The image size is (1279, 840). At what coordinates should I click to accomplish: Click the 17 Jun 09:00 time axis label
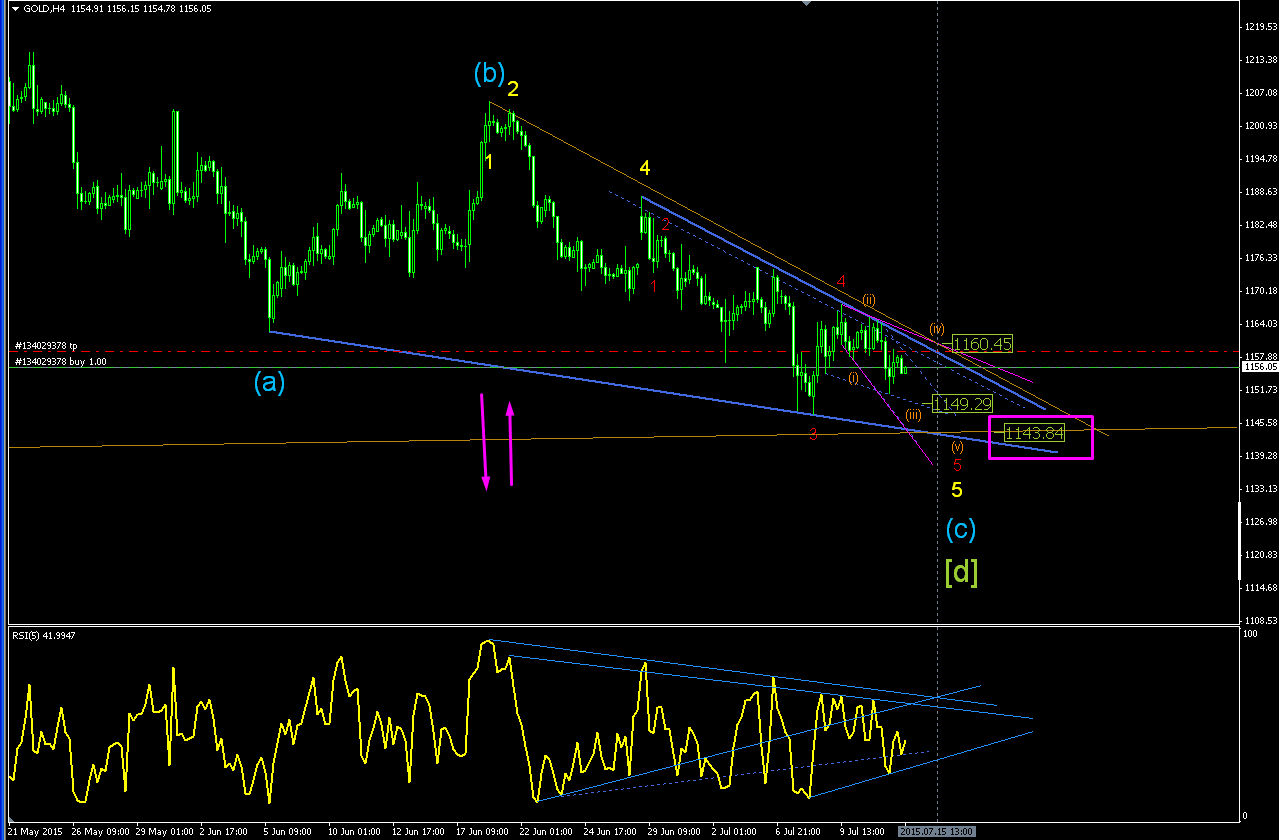click(483, 831)
